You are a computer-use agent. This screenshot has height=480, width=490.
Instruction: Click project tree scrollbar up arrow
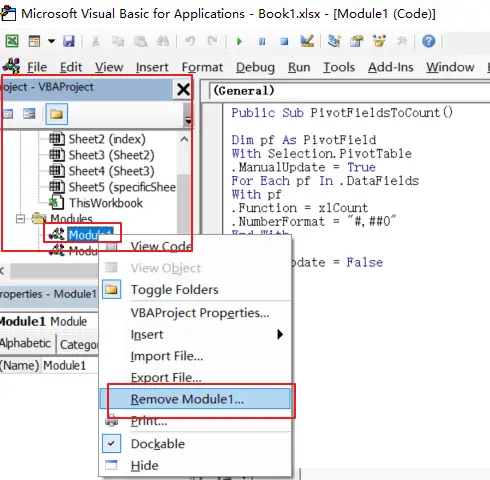tap(184, 139)
